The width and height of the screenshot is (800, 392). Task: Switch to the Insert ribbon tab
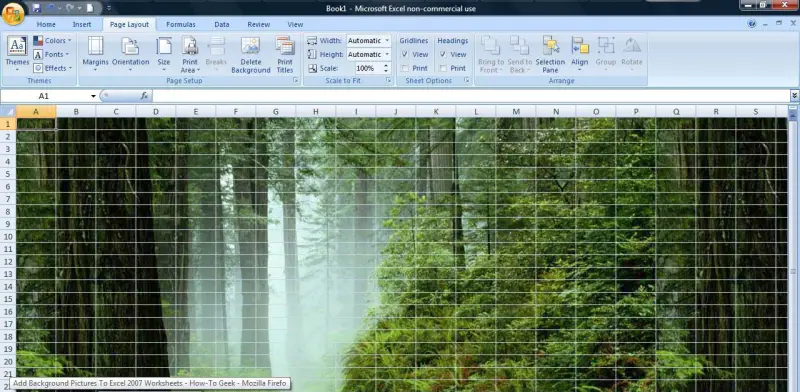click(82, 24)
